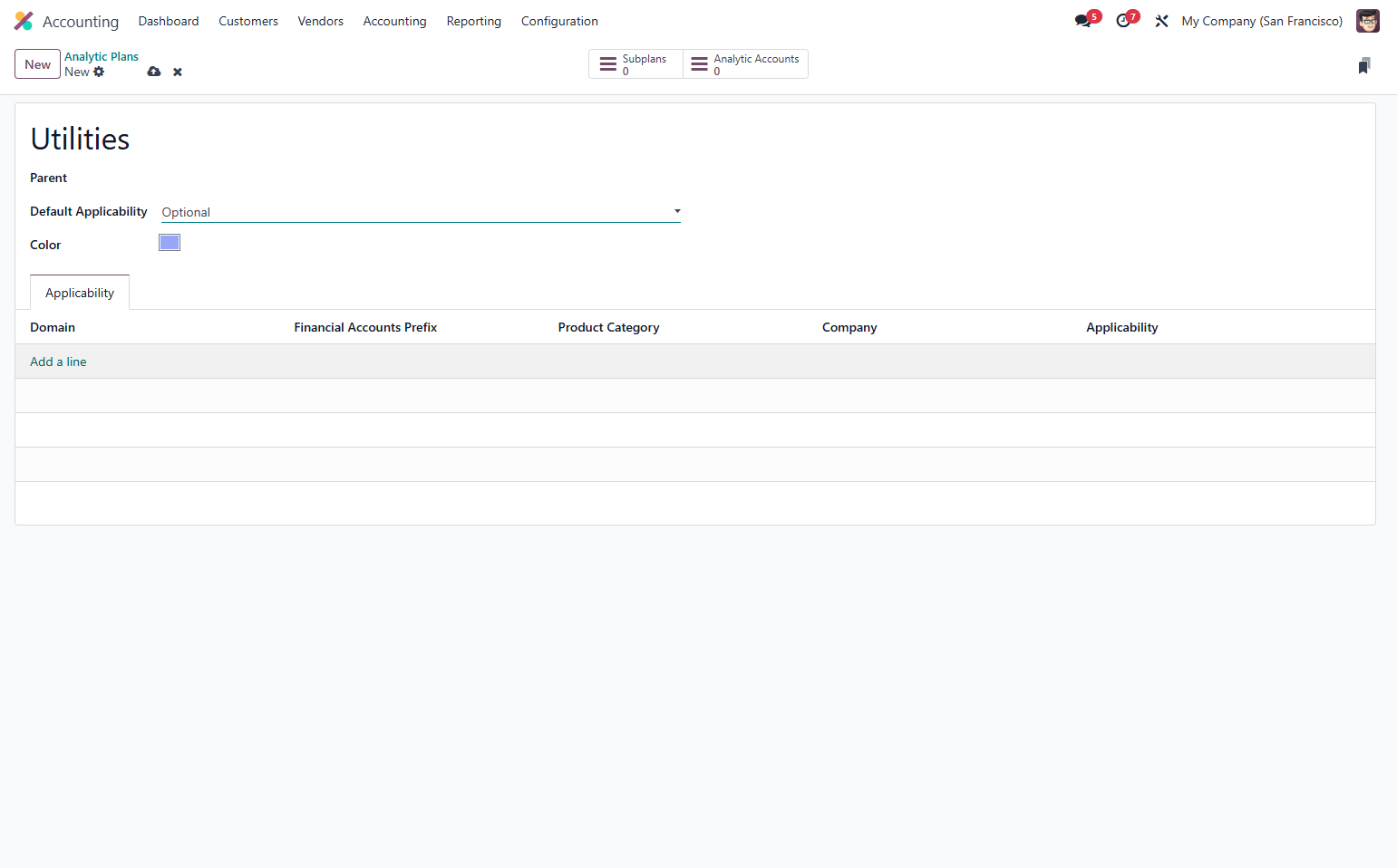Open the Analytic Accounts stat button
Image resolution: width=1397 pixels, height=868 pixels.
(745, 64)
